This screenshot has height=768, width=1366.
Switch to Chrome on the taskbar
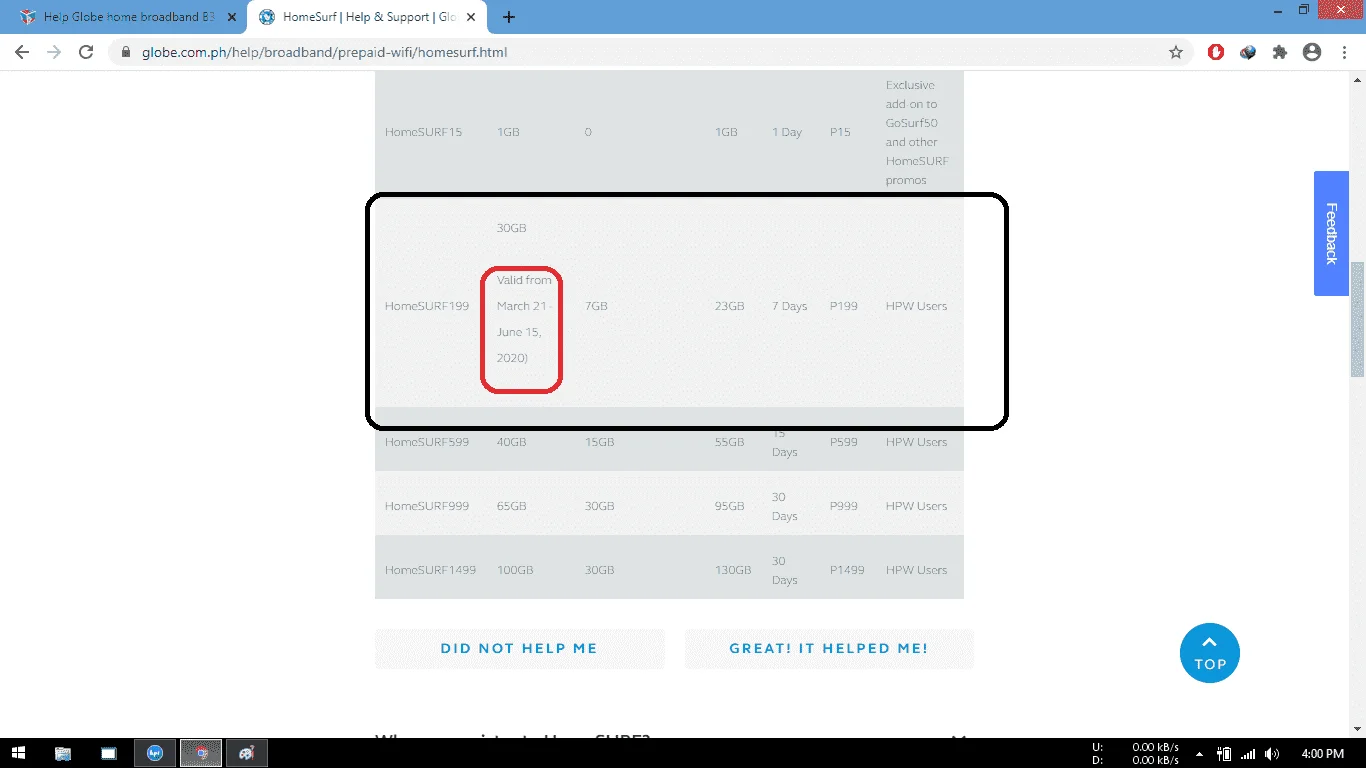(201, 753)
